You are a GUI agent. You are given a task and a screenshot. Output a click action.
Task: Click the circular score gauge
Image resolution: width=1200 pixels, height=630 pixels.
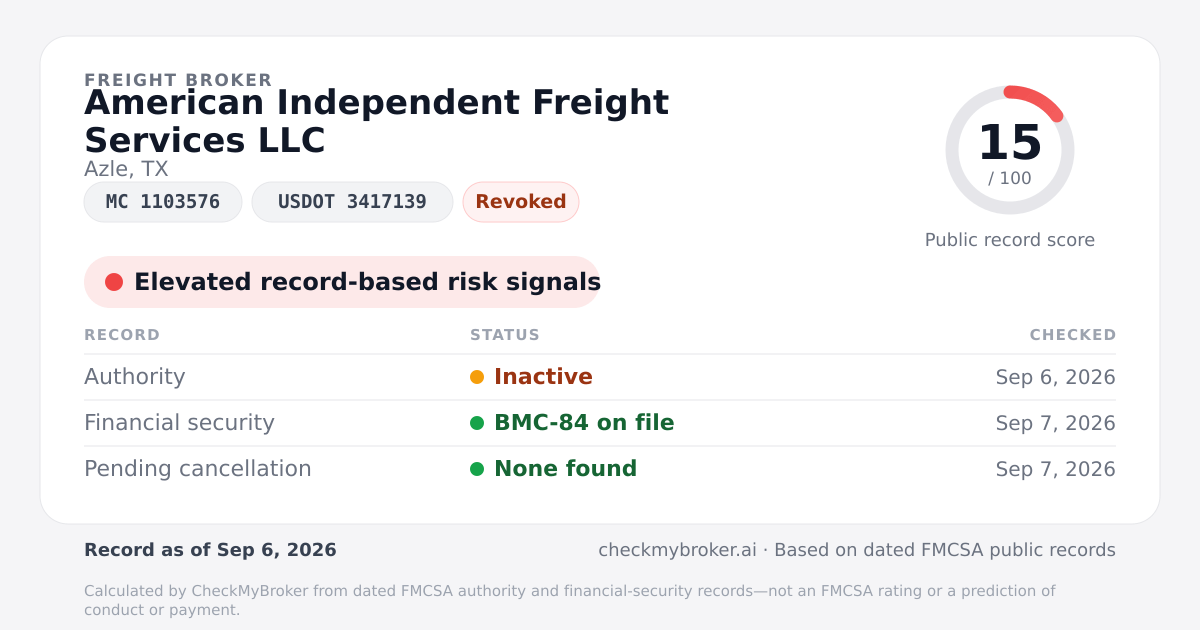pyautogui.click(x=1010, y=150)
